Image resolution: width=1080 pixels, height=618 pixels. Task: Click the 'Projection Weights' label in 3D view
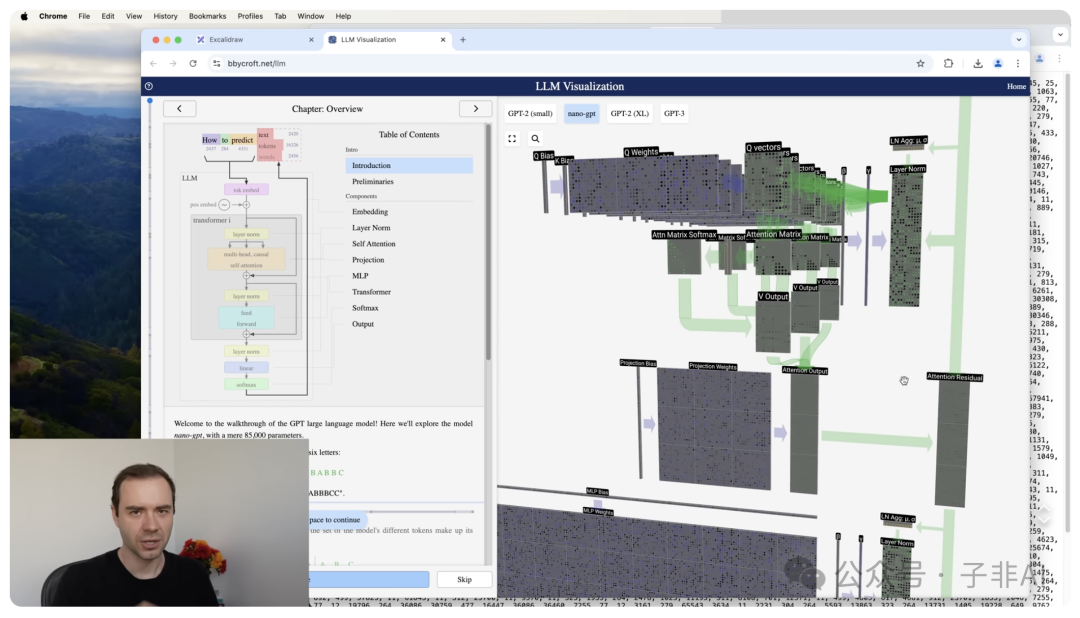pyautogui.click(x=713, y=367)
